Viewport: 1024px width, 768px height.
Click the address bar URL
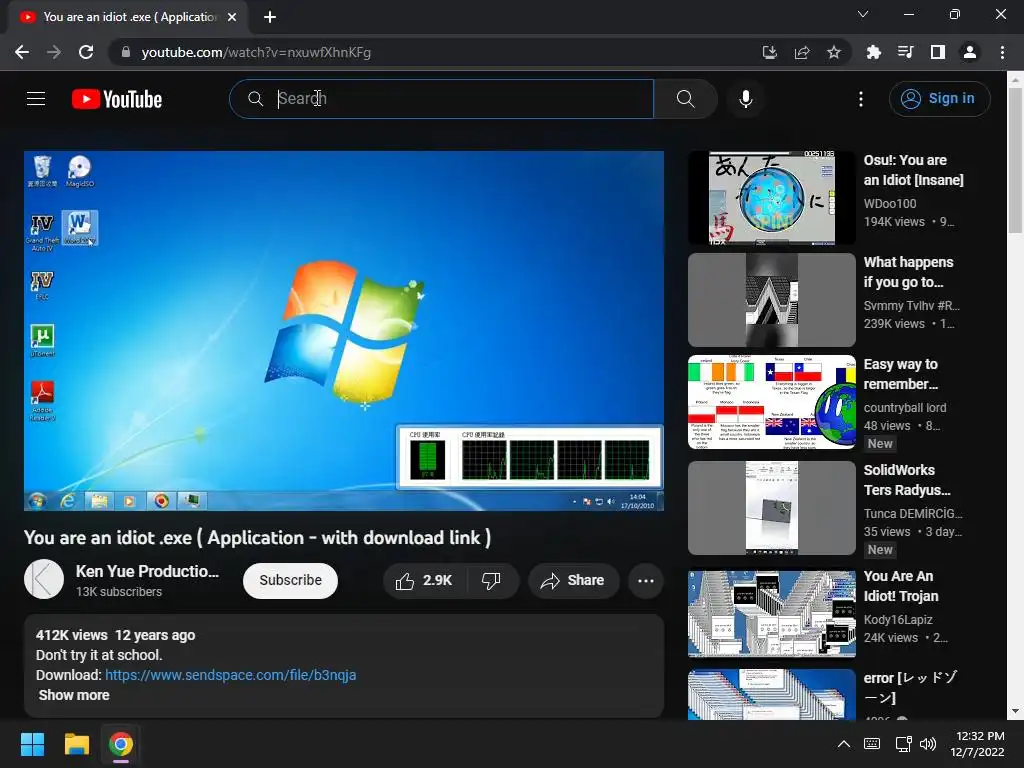point(256,52)
